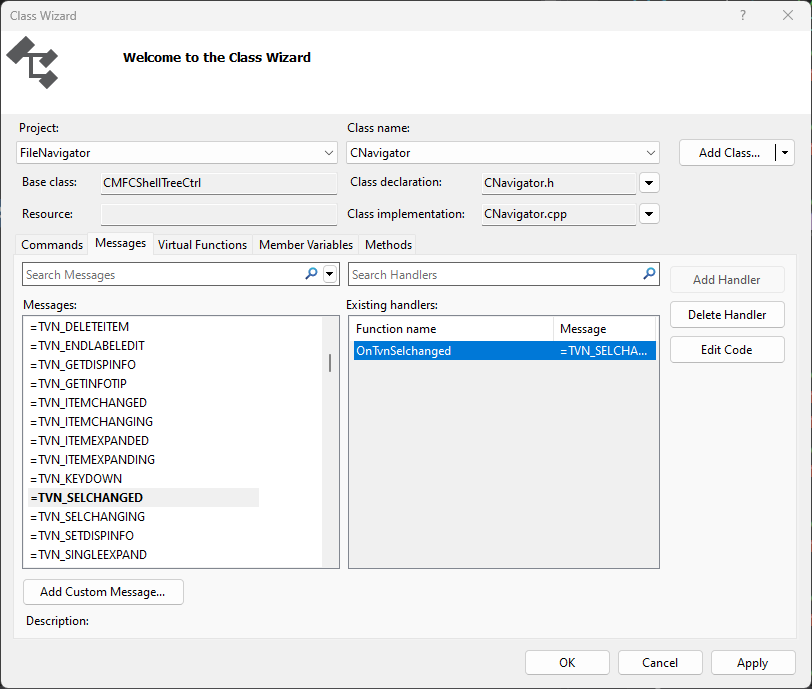Click the CNavigator.cpp implementation field
The width and height of the screenshot is (812, 689).
pyautogui.click(x=558, y=214)
